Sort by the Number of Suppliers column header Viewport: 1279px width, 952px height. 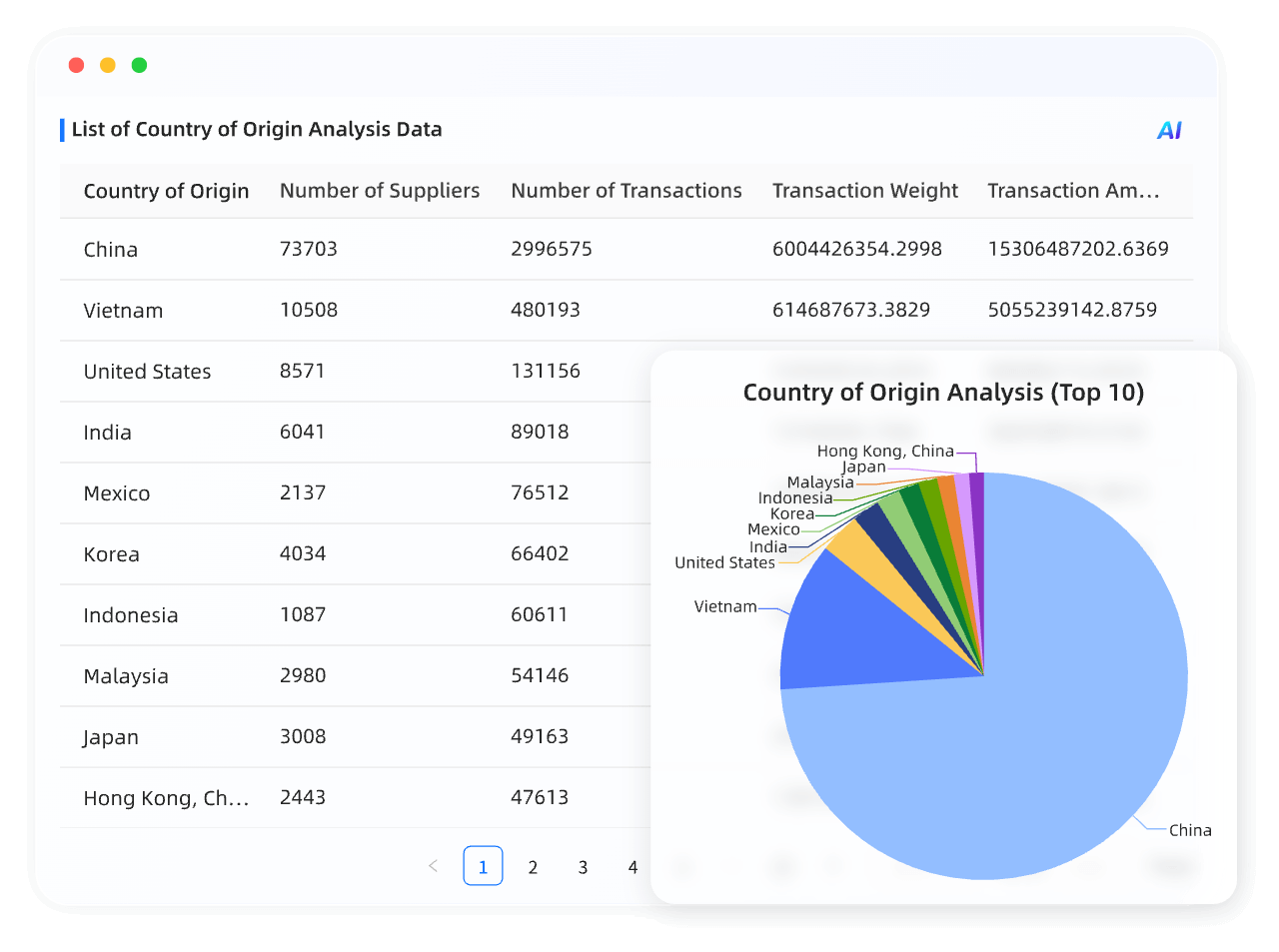coord(380,190)
